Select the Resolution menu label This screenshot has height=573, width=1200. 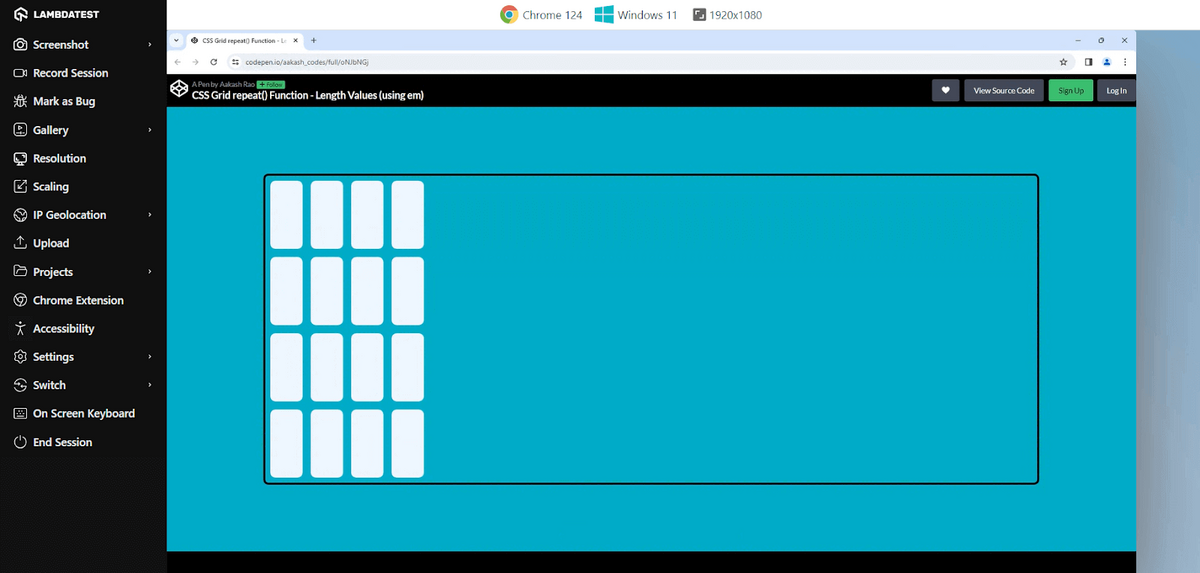click(x=59, y=158)
